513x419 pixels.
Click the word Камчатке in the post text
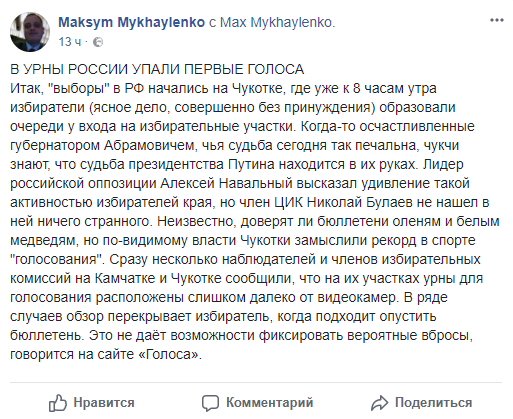tap(125, 278)
